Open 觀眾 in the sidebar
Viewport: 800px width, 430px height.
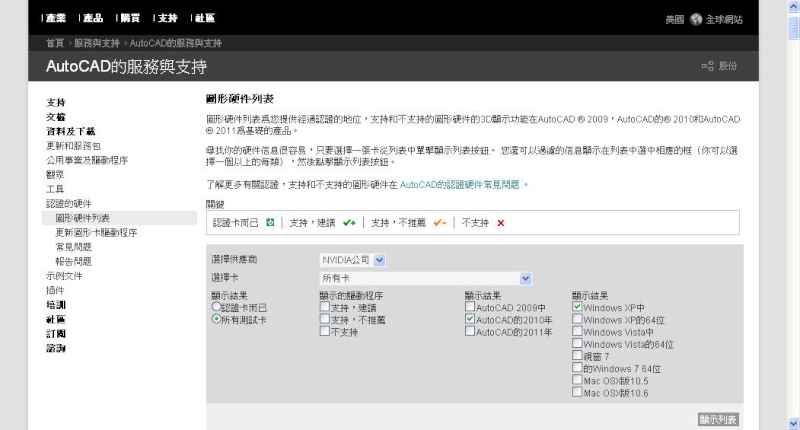[x=55, y=174]
